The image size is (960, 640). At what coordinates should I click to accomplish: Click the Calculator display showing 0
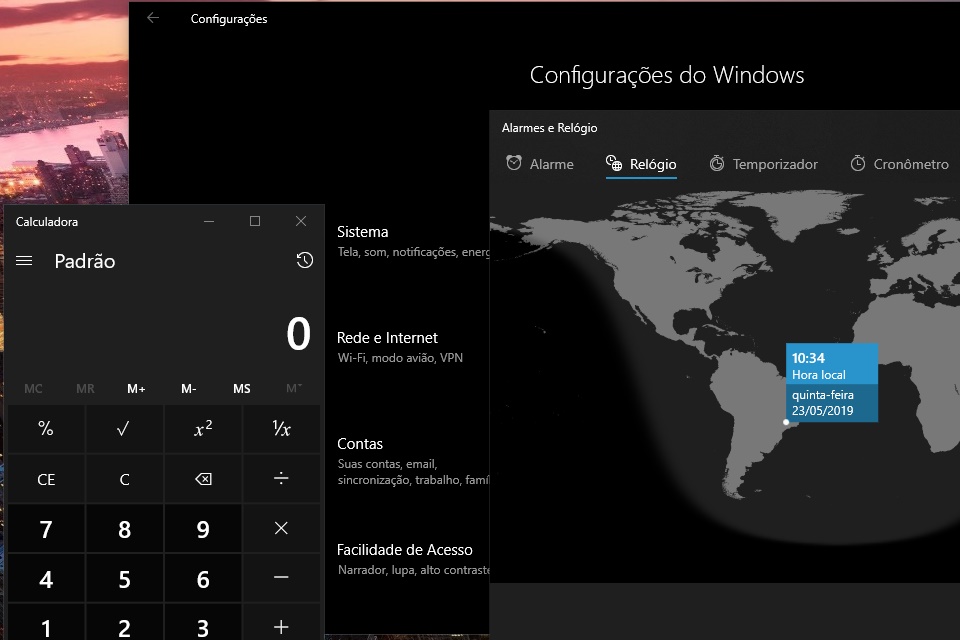point(298,334)
